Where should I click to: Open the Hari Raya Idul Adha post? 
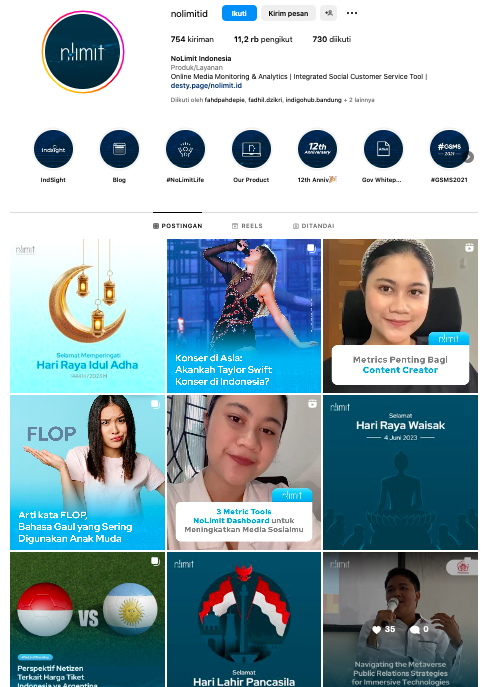88,316
